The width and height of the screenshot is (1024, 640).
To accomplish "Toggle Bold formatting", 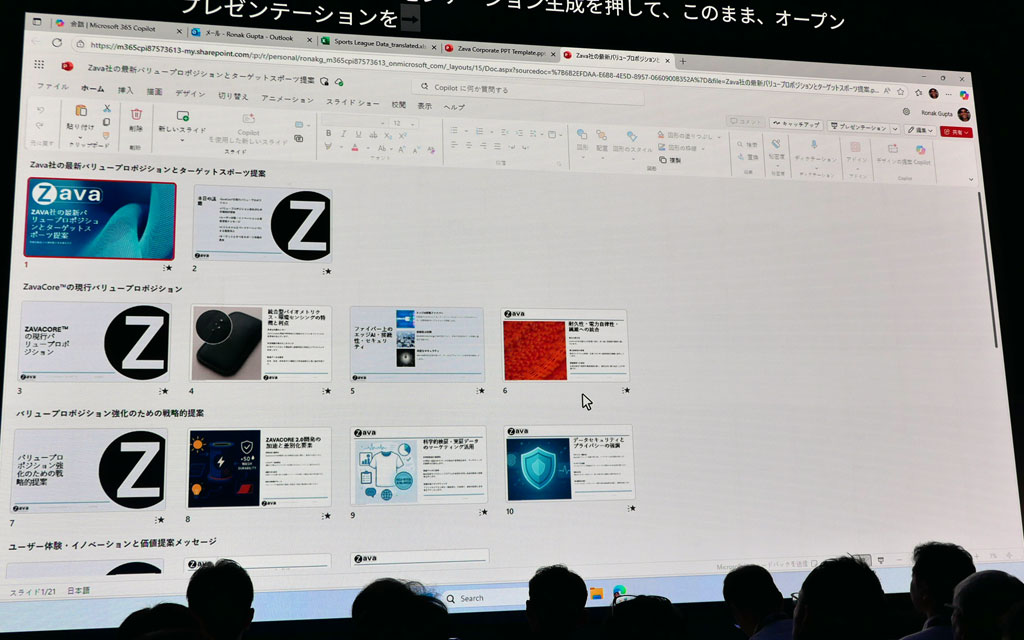I will [x=328, y=133].
